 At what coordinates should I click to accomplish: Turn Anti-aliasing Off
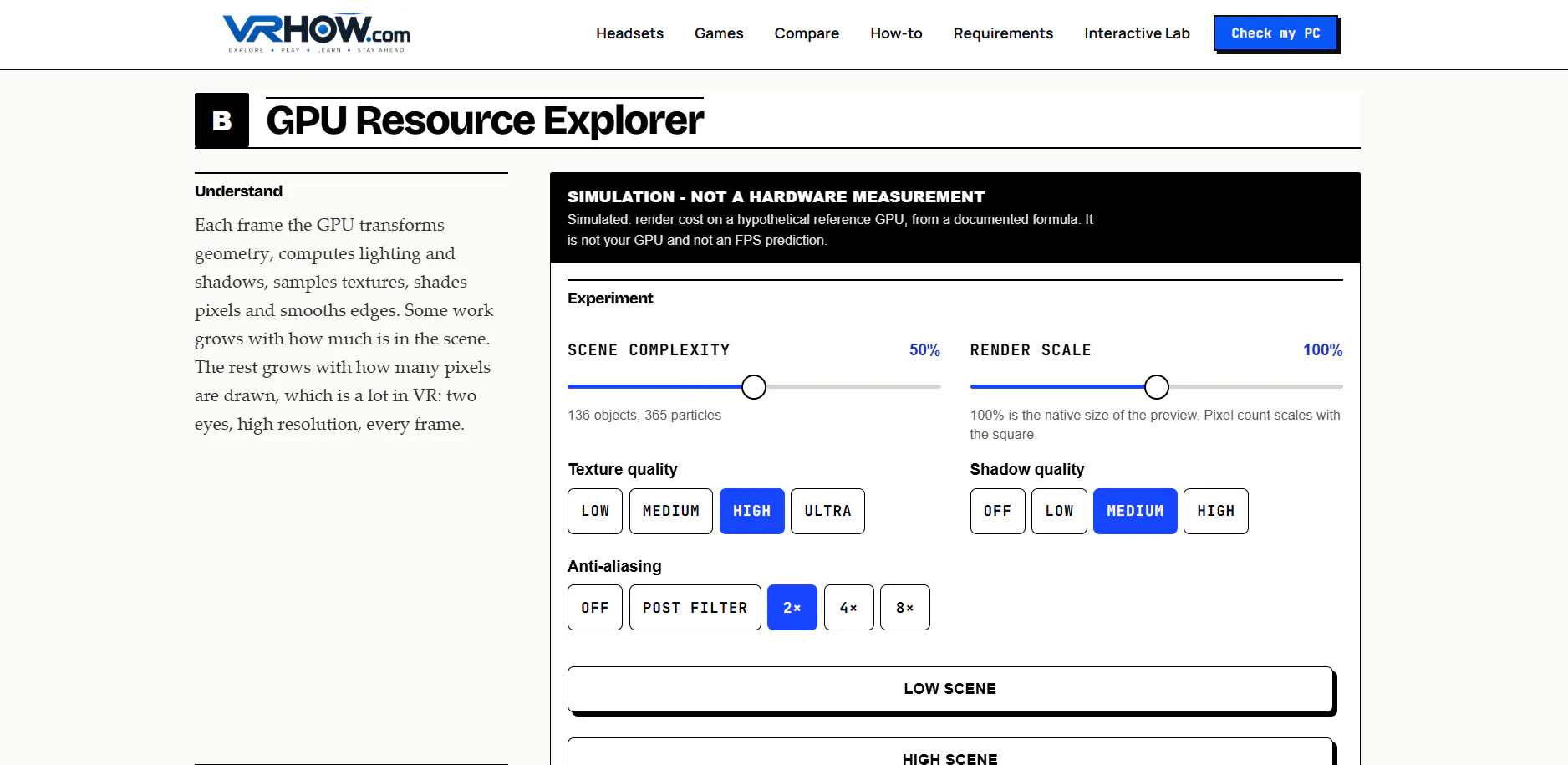pyautogui.click(x=595, y=608)
